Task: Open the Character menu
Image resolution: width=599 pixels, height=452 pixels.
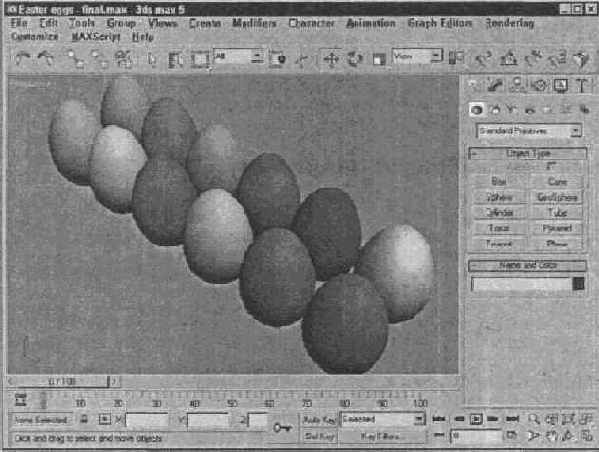Action: 311,23
